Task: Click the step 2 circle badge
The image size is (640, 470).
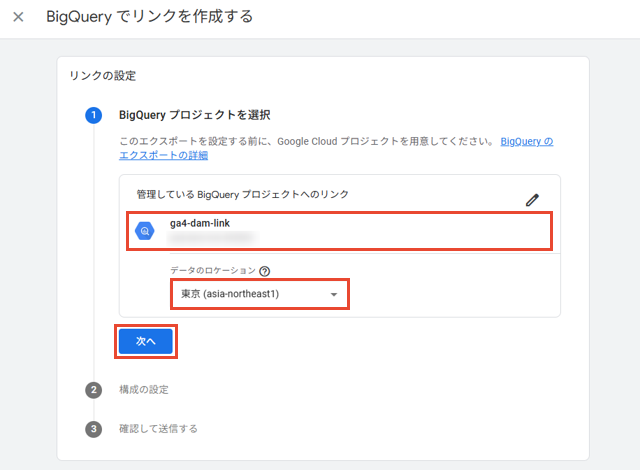Action: pyautogui.click(x=93, y=390)
